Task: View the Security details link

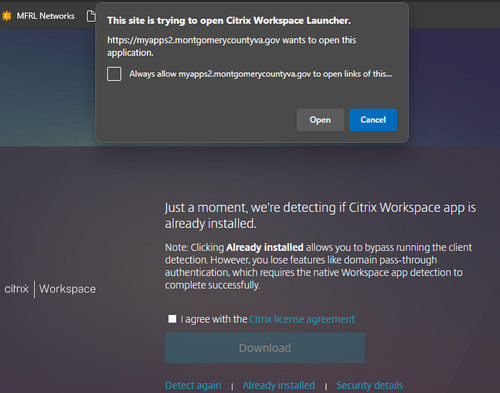Action: [369, 385]
